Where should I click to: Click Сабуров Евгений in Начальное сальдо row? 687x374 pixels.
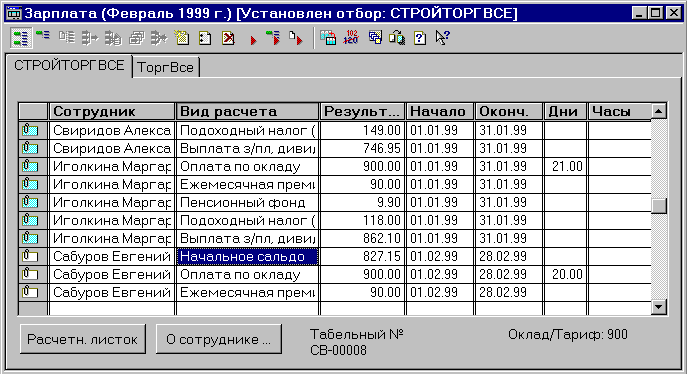click(112, 256)
